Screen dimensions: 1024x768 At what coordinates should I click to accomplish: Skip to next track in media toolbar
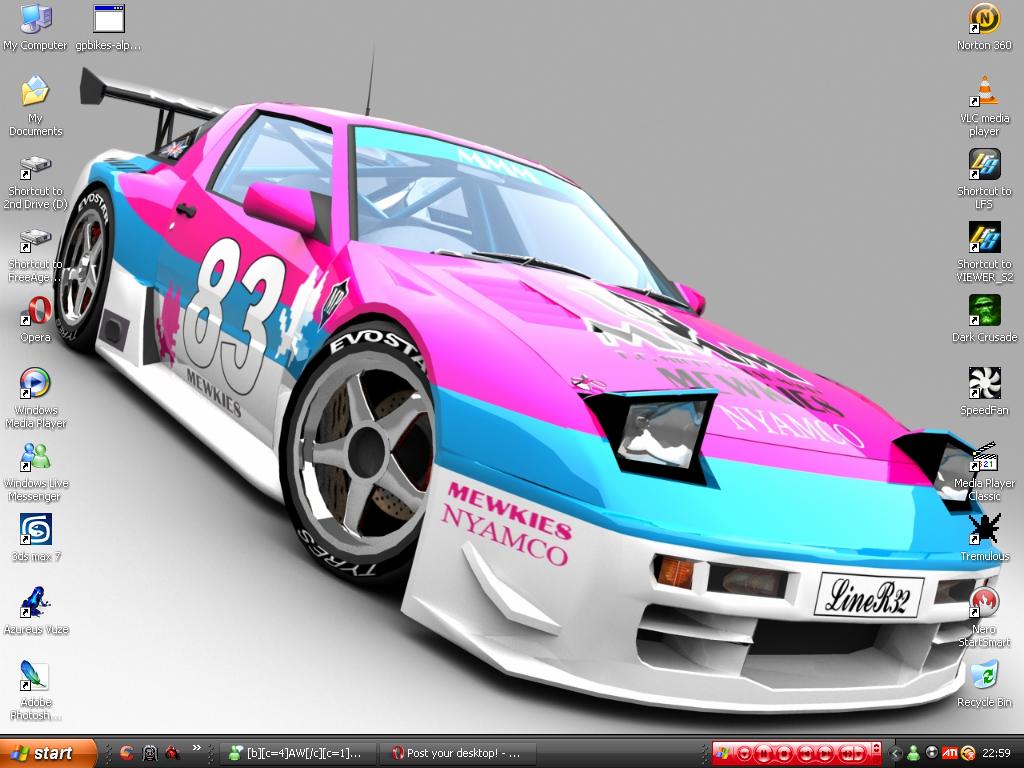coord(825,753)
